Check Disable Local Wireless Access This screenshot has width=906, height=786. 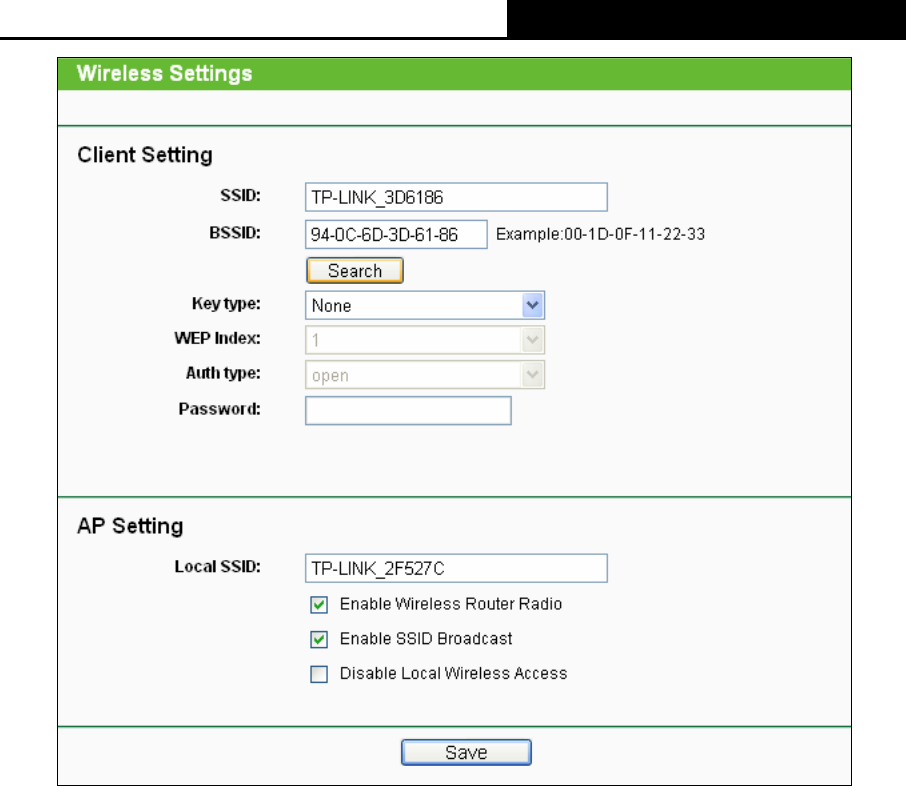[x=319, y=674]
